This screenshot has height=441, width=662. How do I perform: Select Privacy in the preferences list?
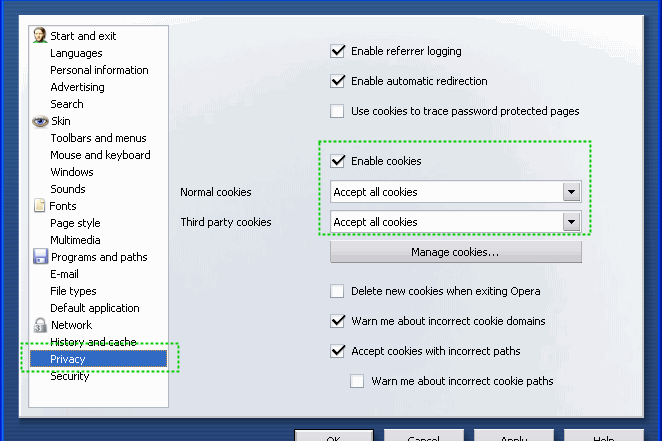coord(68,359)
